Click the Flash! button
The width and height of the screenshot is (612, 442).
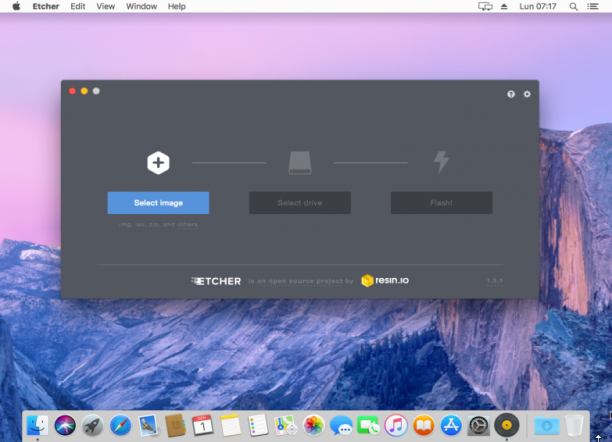pos(441,203)
